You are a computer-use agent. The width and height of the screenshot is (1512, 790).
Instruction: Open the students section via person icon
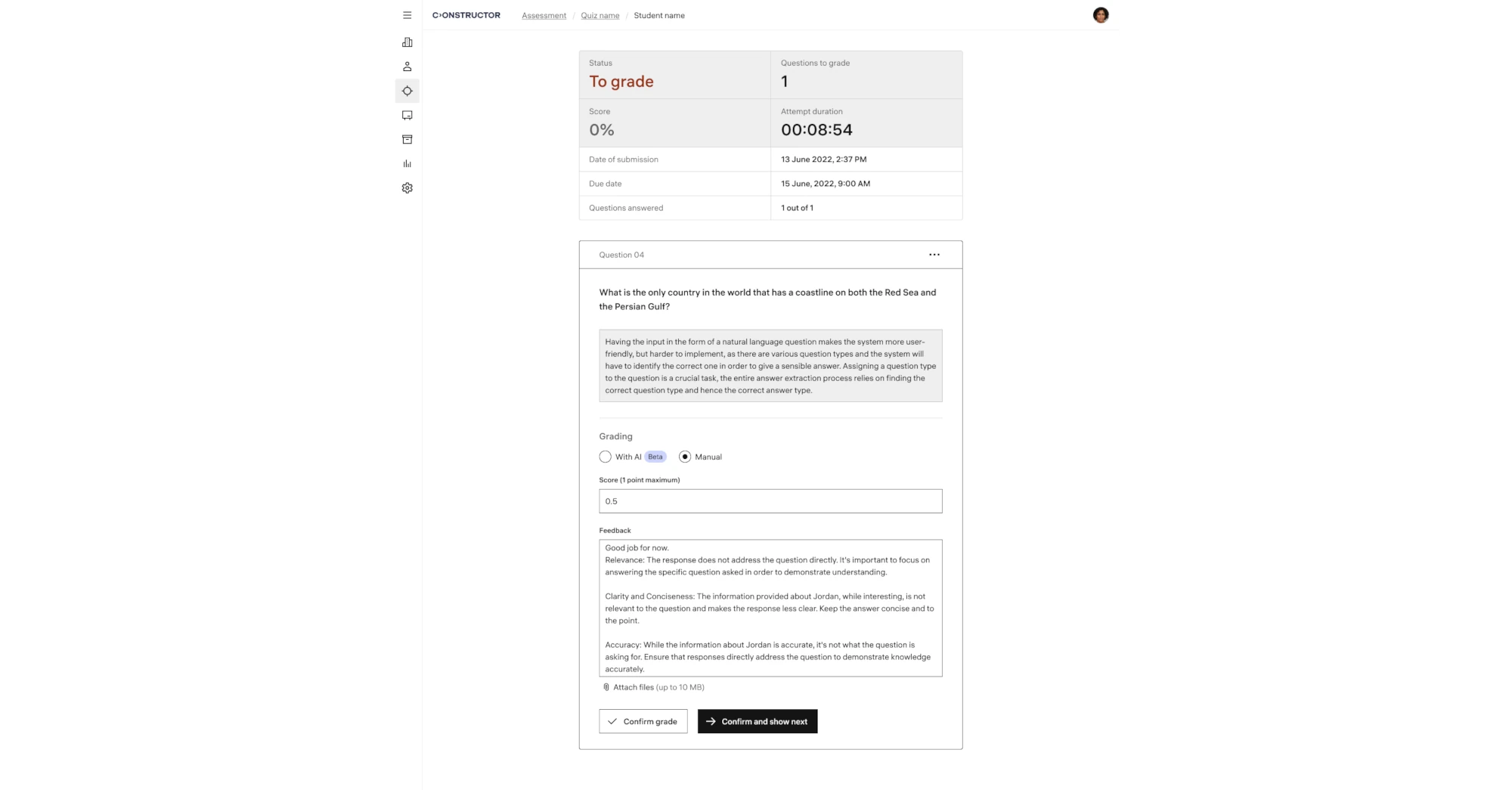click(x=407, y=67)
